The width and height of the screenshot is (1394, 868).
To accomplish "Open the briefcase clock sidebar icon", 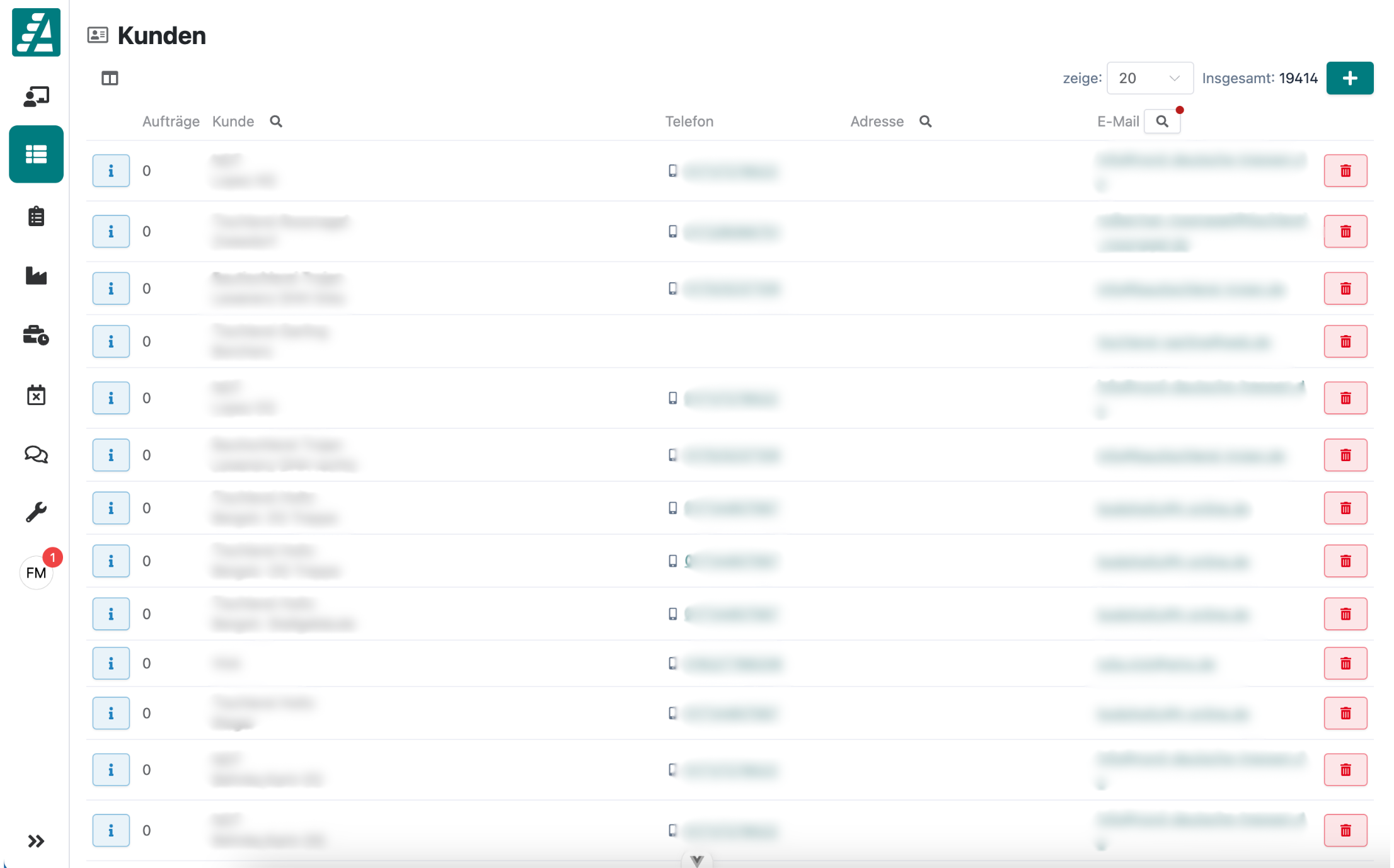I will 36,335.
